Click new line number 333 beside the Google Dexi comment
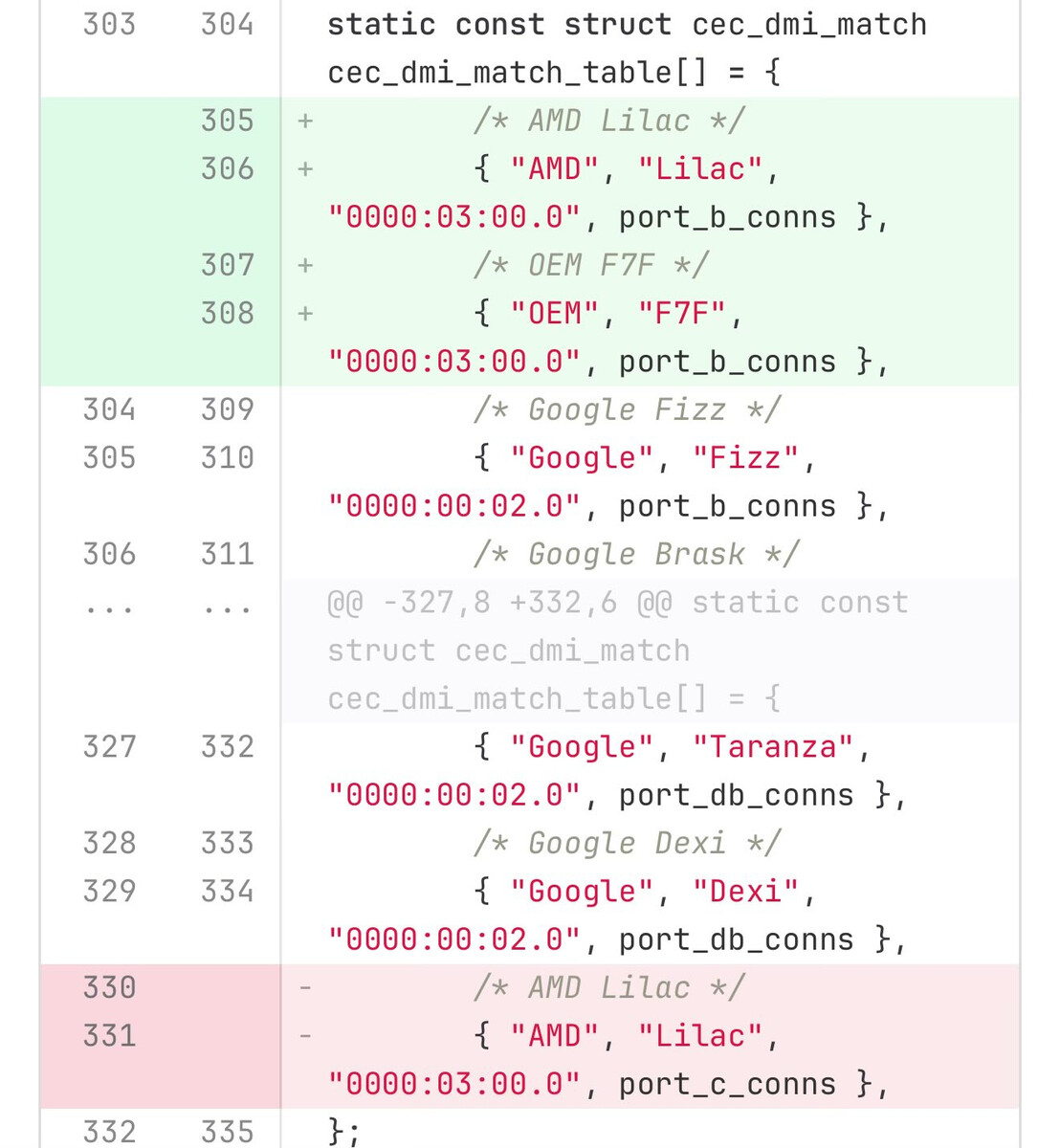Screen dimensions: 1060x1148 [227, 844]
